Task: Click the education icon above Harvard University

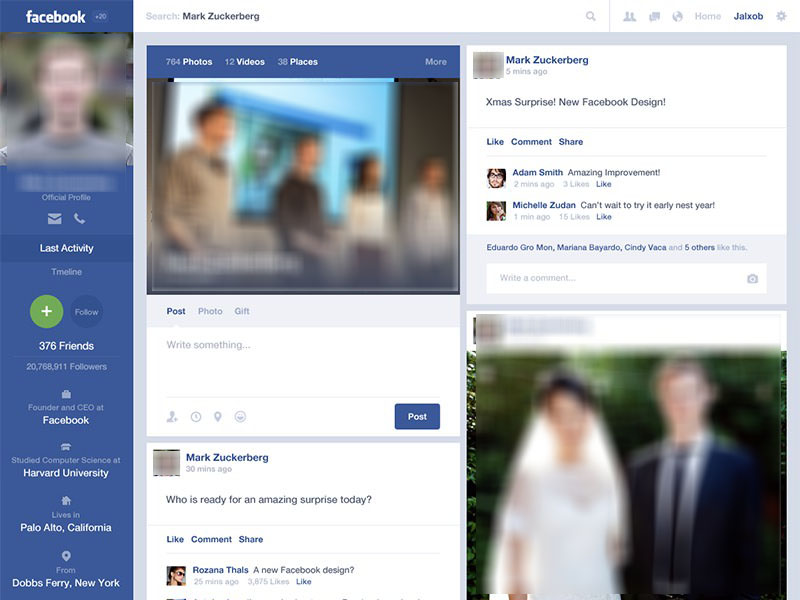Action: 66,447
